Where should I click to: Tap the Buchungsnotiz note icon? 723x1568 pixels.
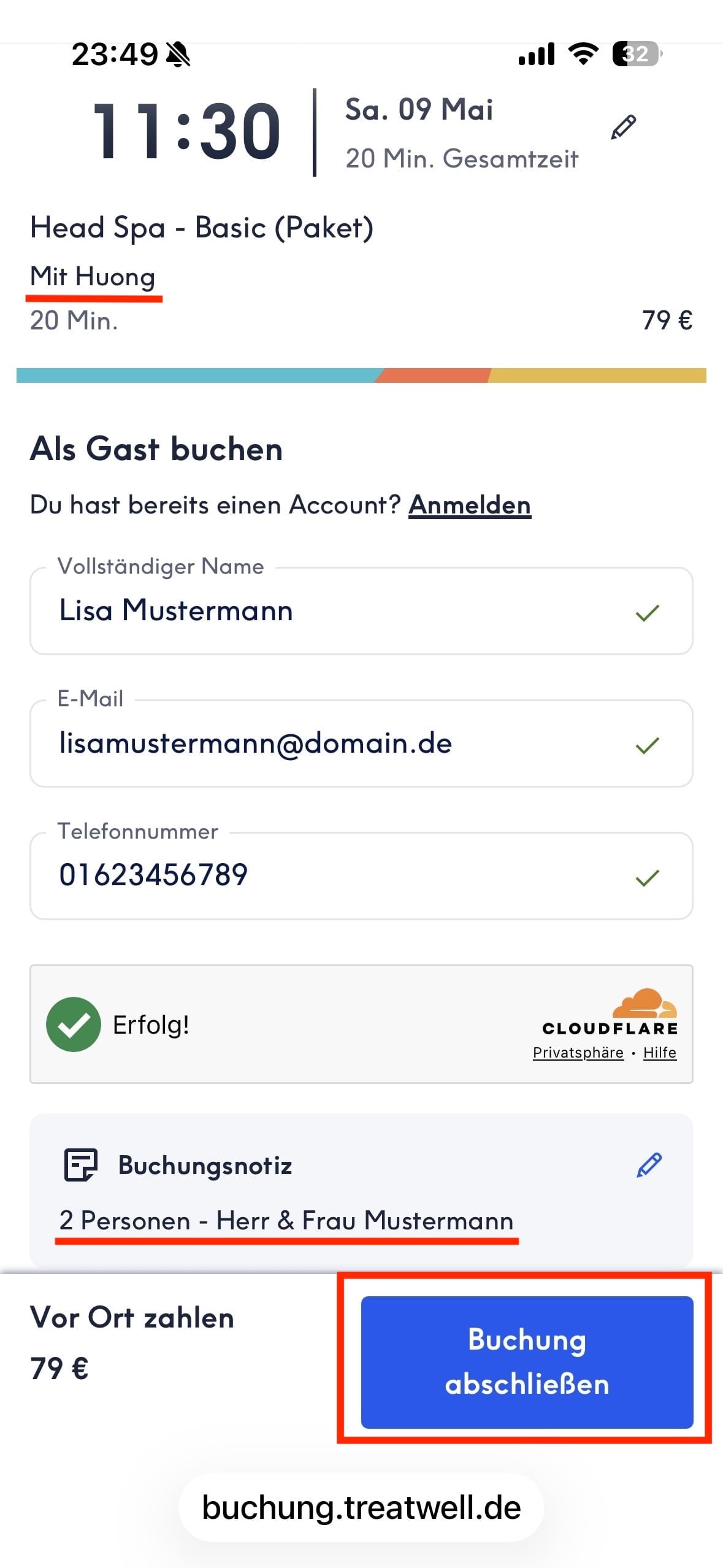(81, 1164)
